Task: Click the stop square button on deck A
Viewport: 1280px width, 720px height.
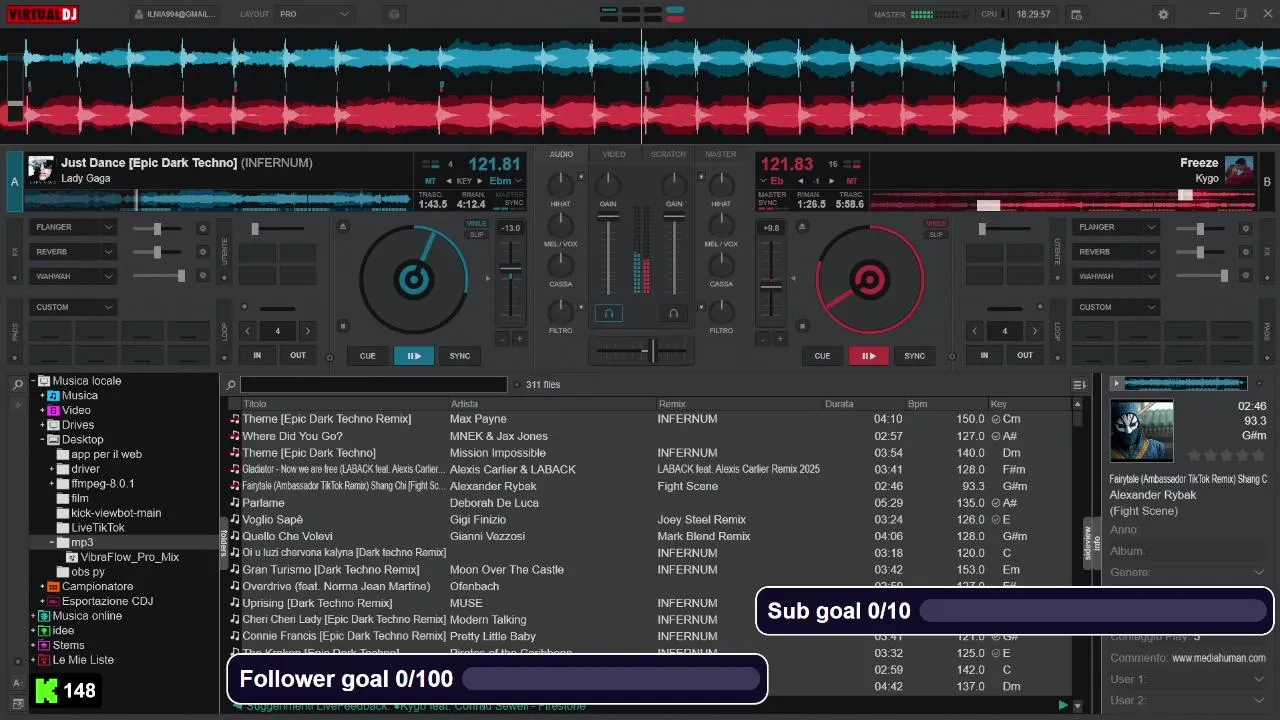Action: (343, 325)
